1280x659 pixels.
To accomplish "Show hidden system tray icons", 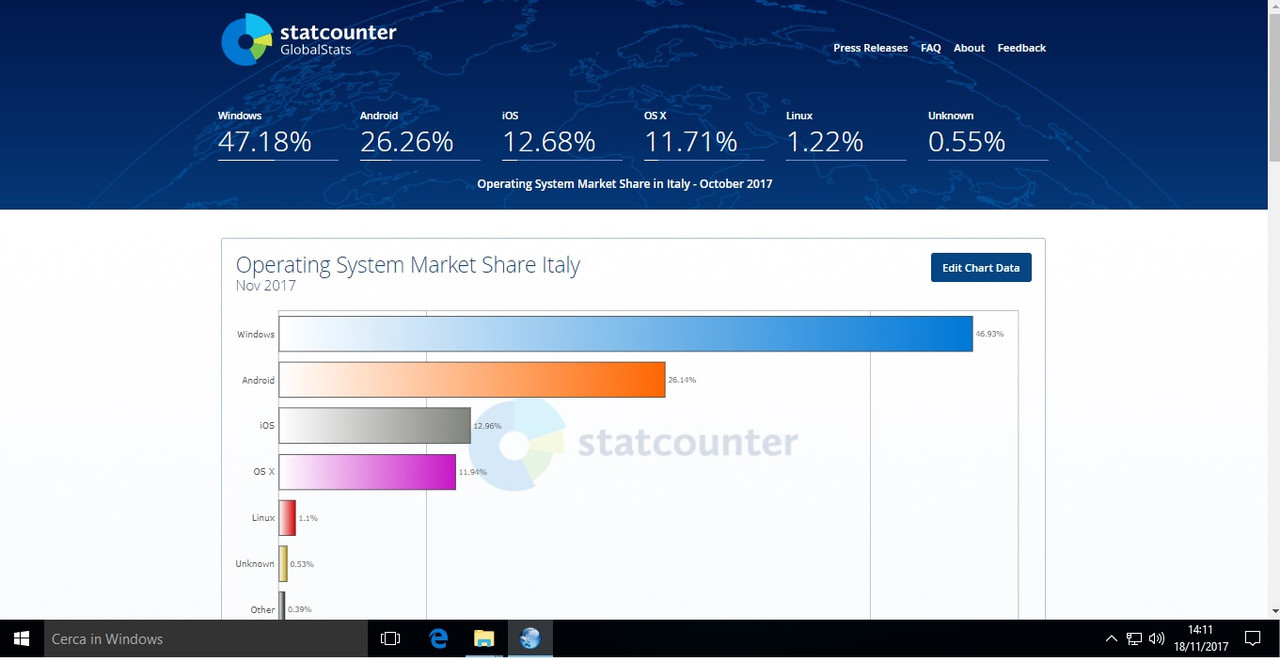I will pos(1111,638).
